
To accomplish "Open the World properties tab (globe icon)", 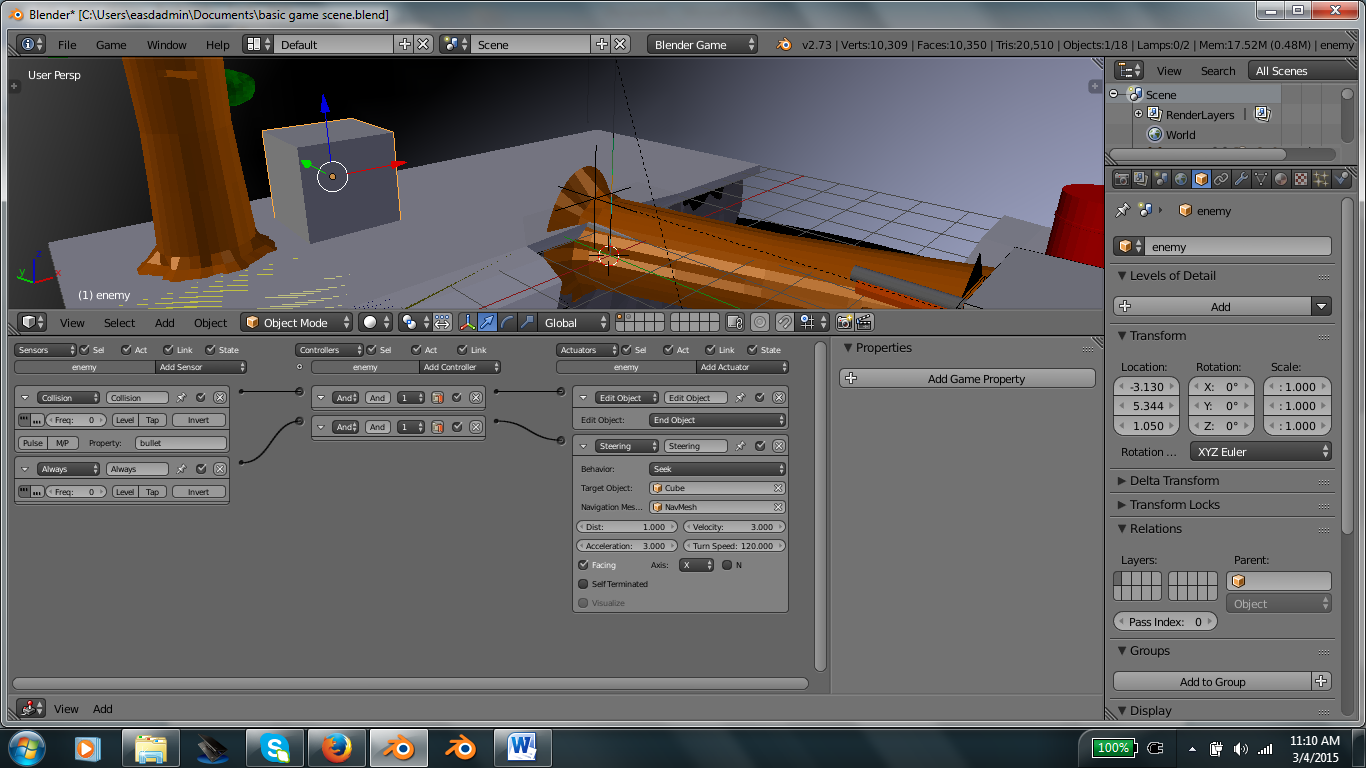I will (x=1181, y=179).
